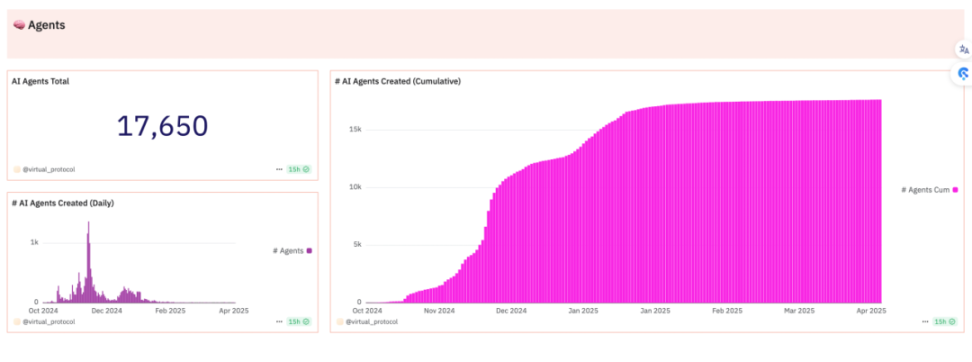Viewport: 972px width, 362px height.
Task: Open three-dot menu on Cumulative agents chart
Action: pos(926,322)
